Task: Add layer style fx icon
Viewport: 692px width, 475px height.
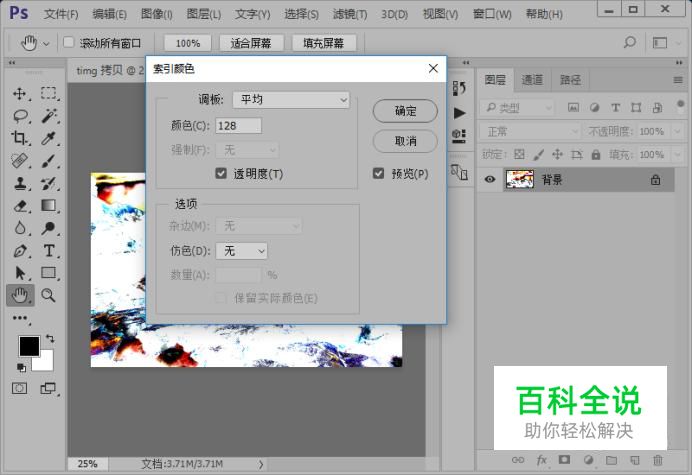Action: 541,460
